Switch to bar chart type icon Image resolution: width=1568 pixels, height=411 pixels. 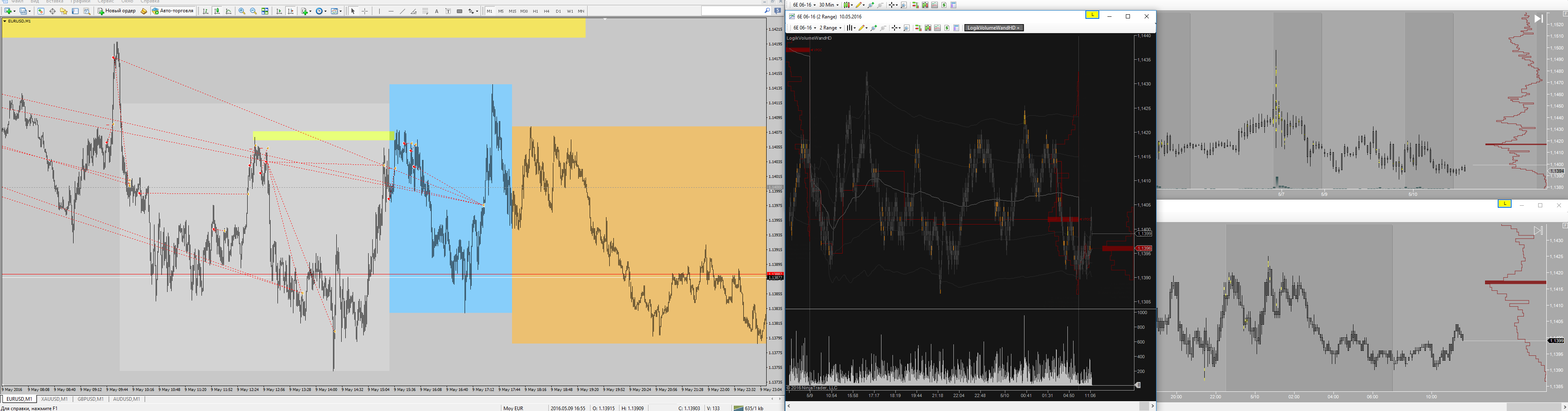[206, 11]
